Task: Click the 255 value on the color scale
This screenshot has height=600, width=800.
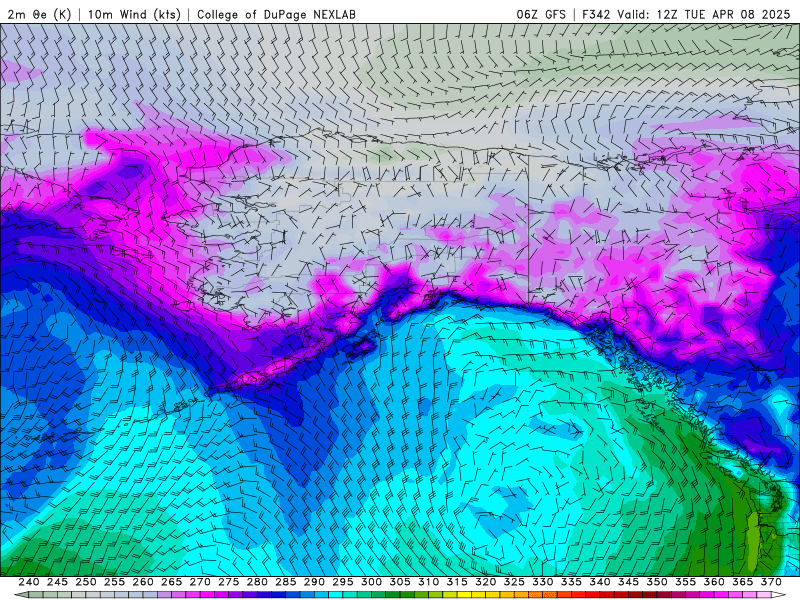Action: 114,582
